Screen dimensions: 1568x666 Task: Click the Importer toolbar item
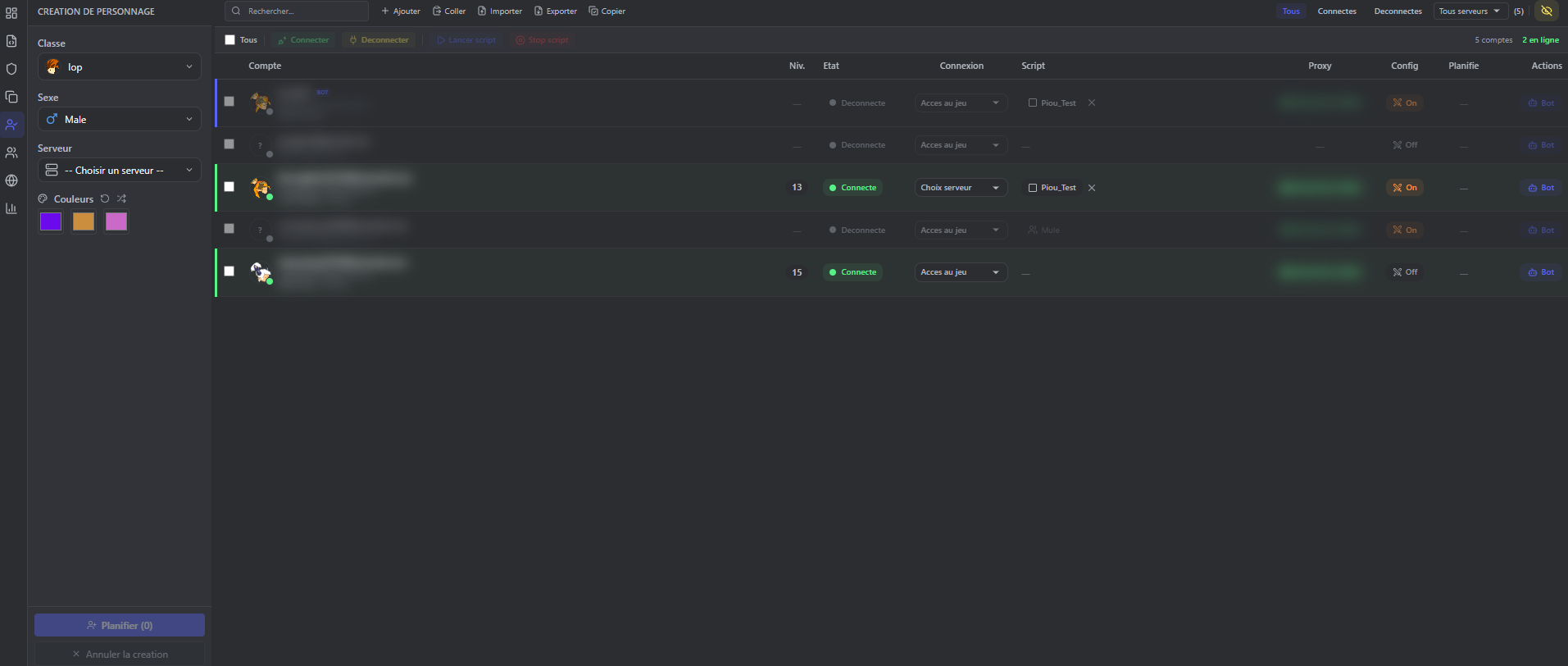500,11
